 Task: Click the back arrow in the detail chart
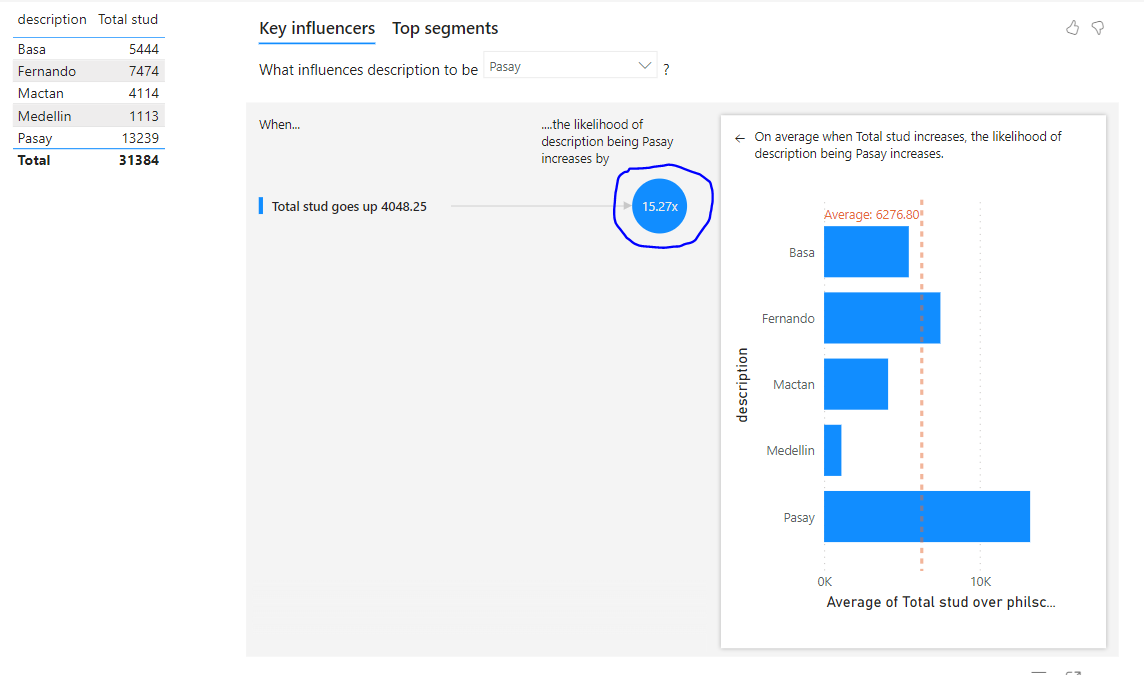740,138
